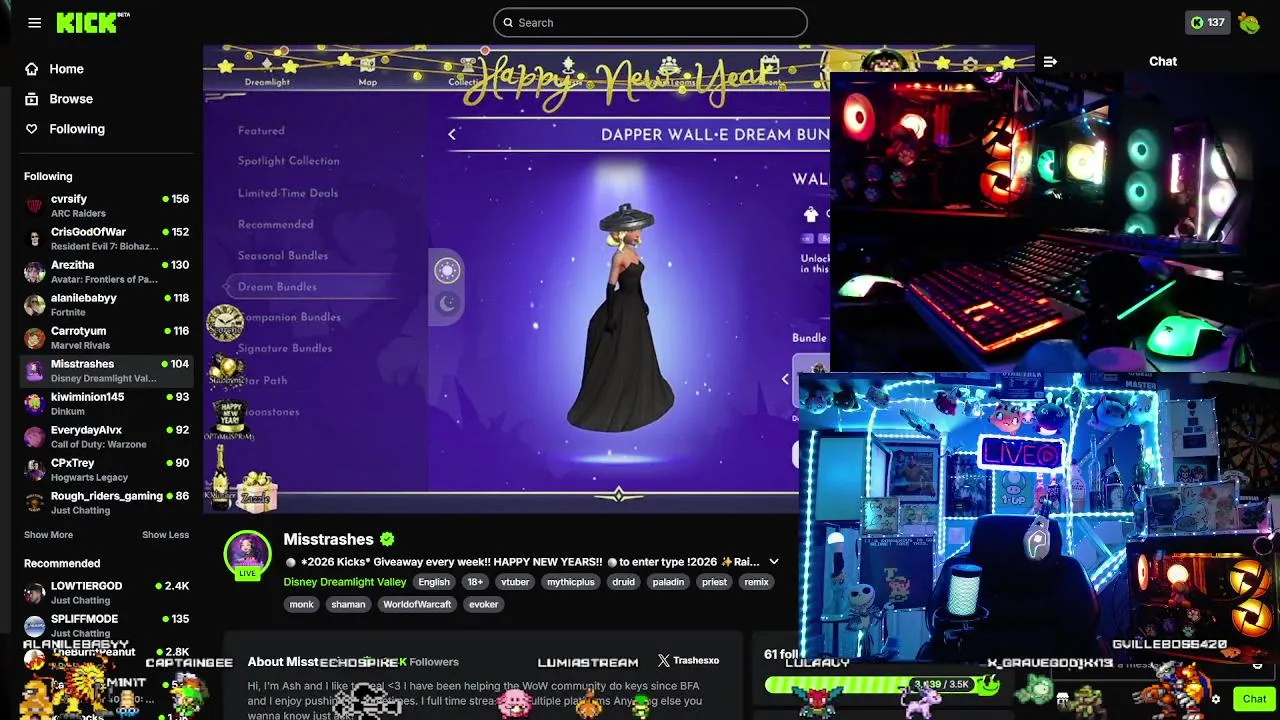Screen dimensions: 1280x720
Task: Click the verified badge beside Misstrashes
Action: pyautogui.click(x=387, y=539)
